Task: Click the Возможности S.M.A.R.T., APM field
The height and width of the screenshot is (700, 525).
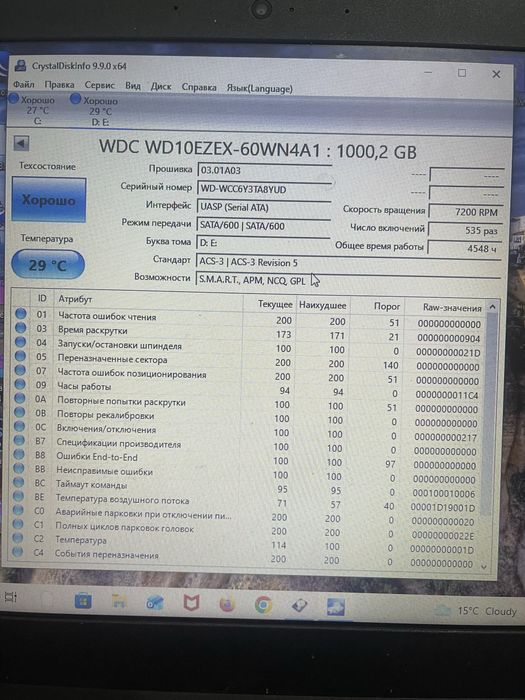Action: point(348,281)
